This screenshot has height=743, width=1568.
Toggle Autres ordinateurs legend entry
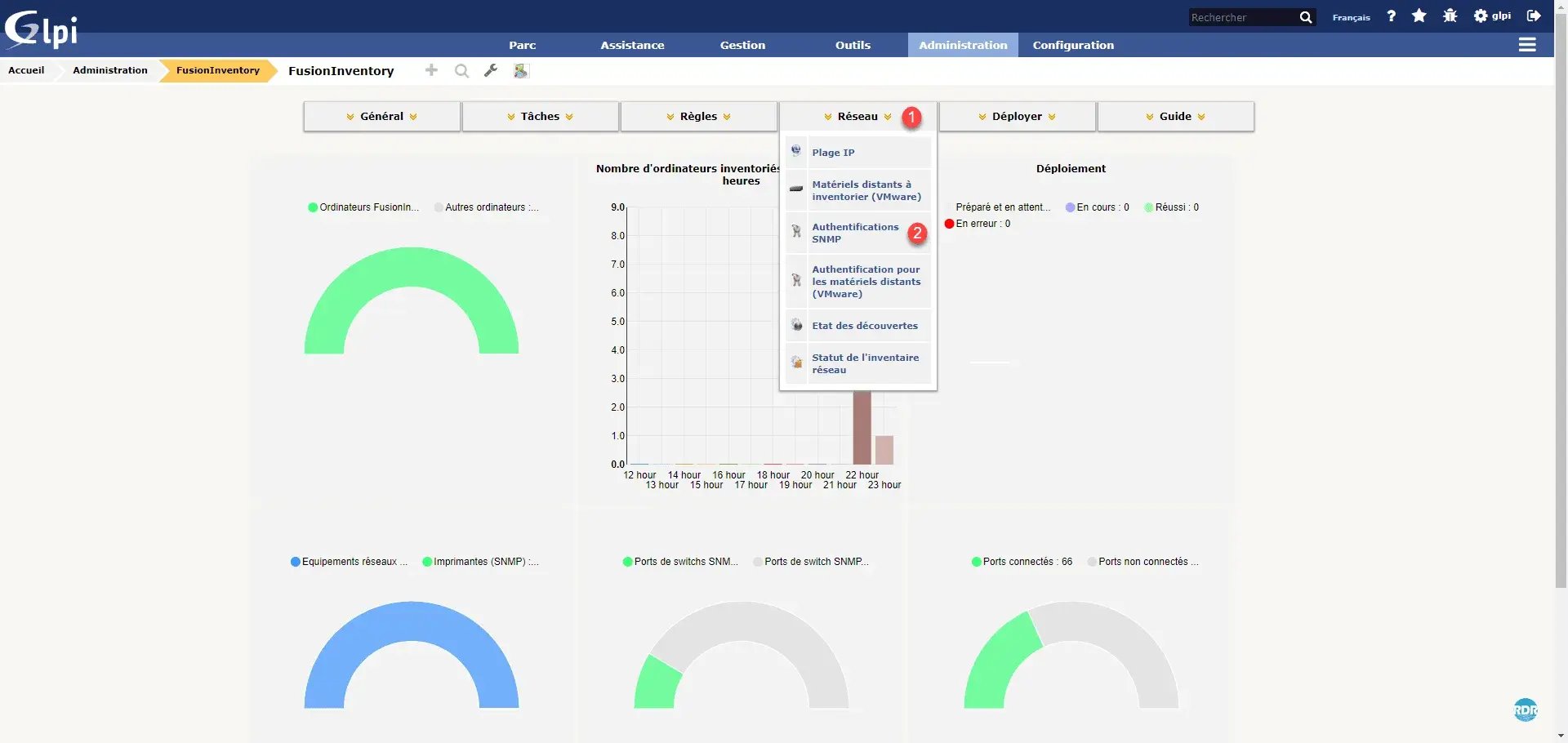[486, 207]
